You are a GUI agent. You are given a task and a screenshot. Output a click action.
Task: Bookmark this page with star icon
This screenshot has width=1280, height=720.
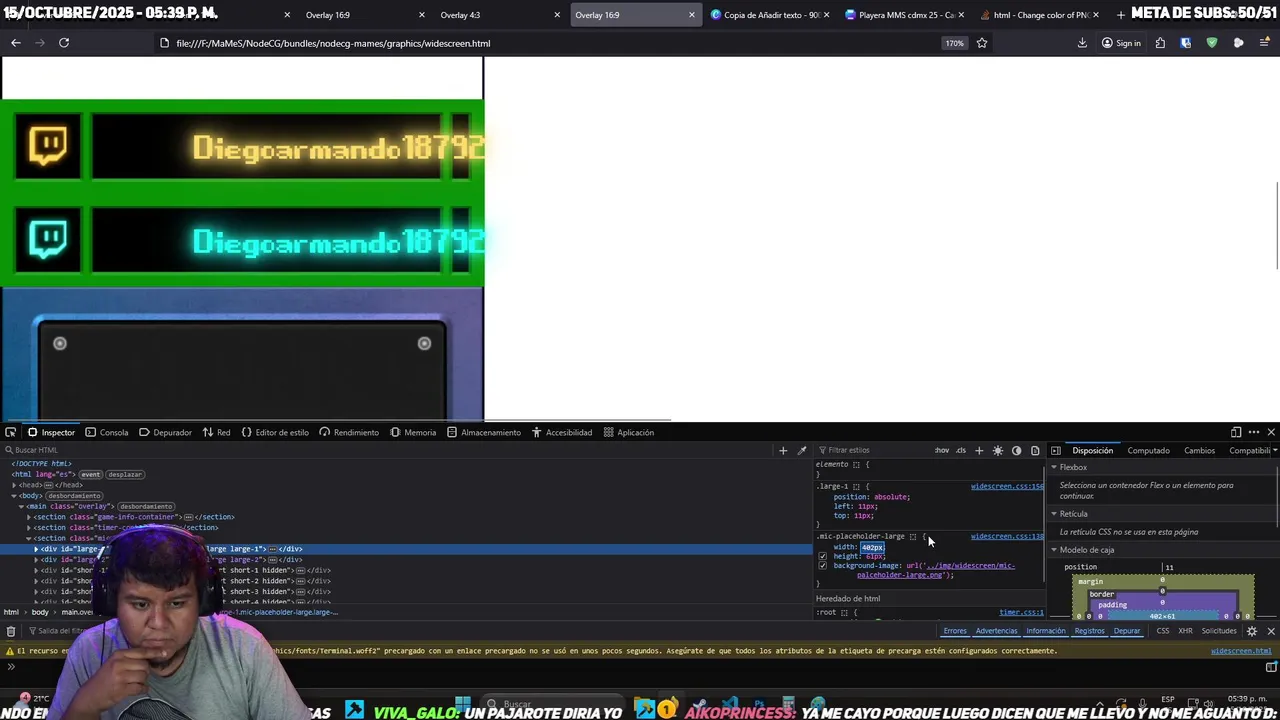pos(982,43)
